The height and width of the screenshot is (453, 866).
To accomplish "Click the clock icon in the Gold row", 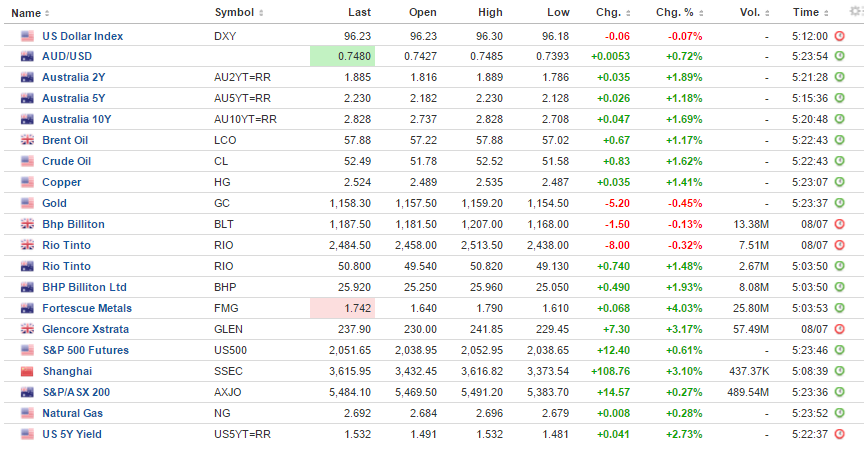I will pyautogui.click(x=840, y=203).
